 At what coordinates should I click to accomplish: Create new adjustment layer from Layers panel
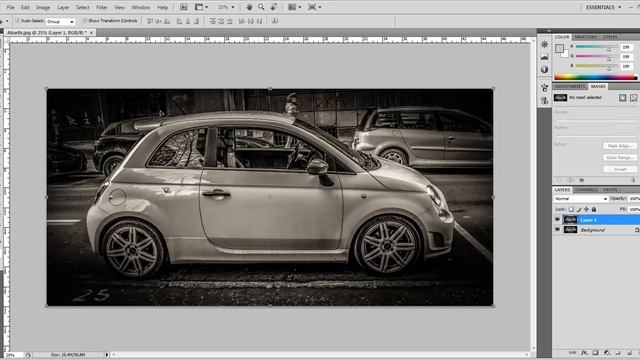coord(607,353)
